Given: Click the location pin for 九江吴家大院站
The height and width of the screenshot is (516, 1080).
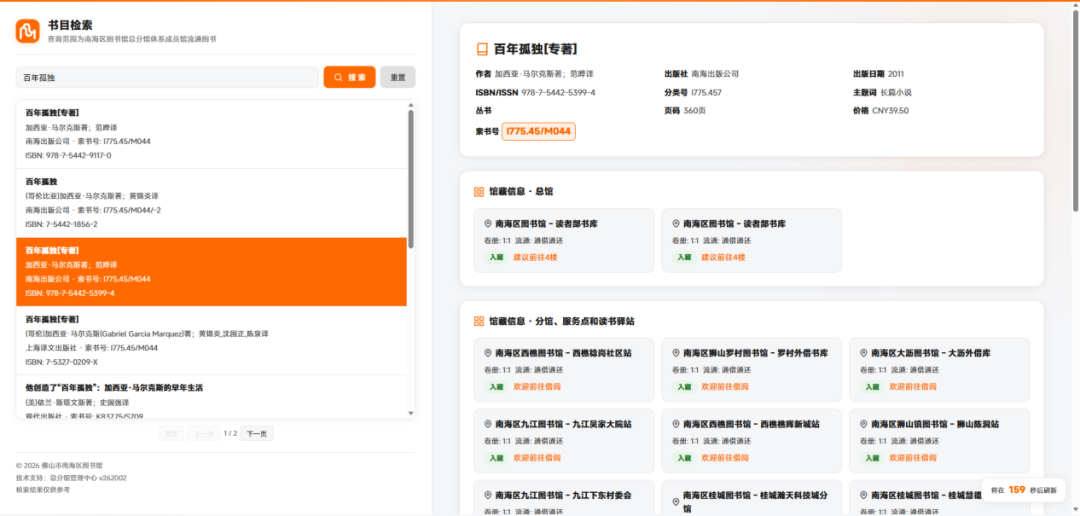Looking at the screenshot, I should pos(488,424).
